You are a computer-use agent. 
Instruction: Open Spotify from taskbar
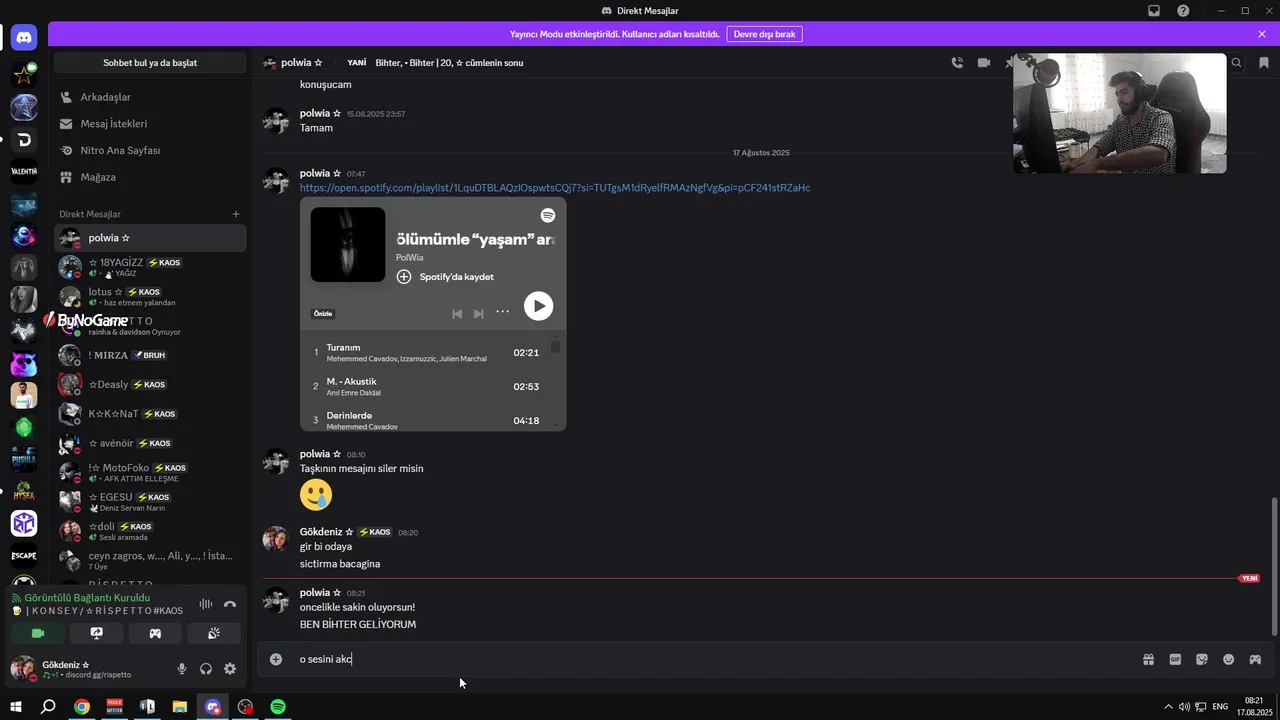pos(278,707)
